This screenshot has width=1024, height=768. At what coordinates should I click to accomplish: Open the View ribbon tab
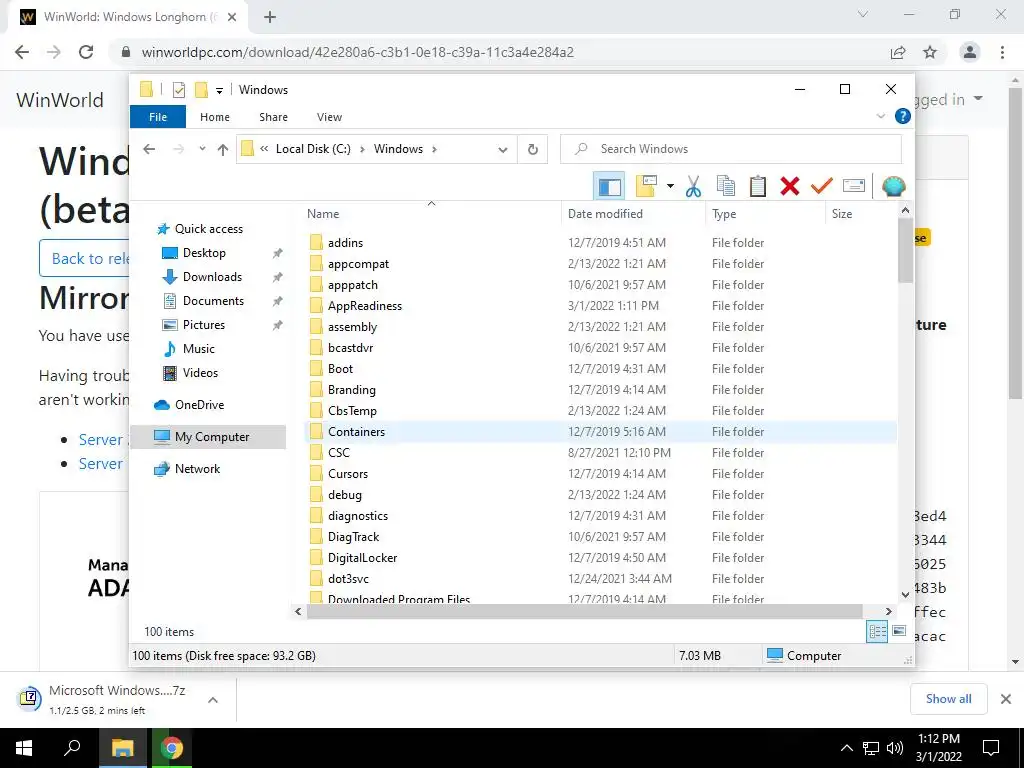pyautogui.click(x=329, y=117)
